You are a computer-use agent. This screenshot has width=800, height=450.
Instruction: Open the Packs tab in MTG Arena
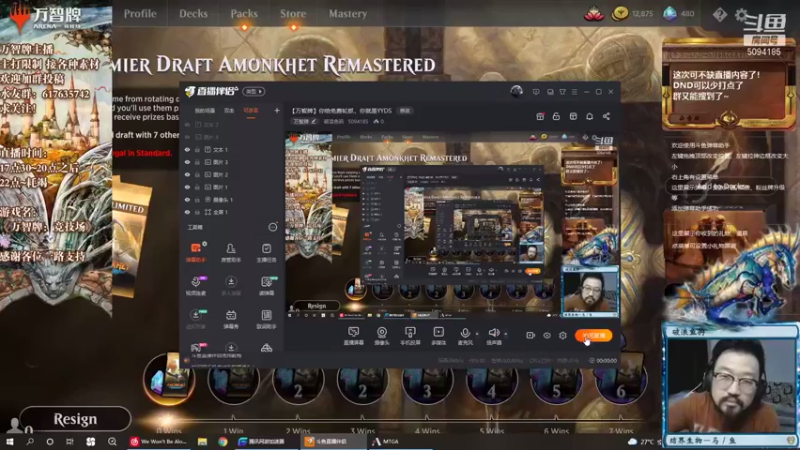244,14
